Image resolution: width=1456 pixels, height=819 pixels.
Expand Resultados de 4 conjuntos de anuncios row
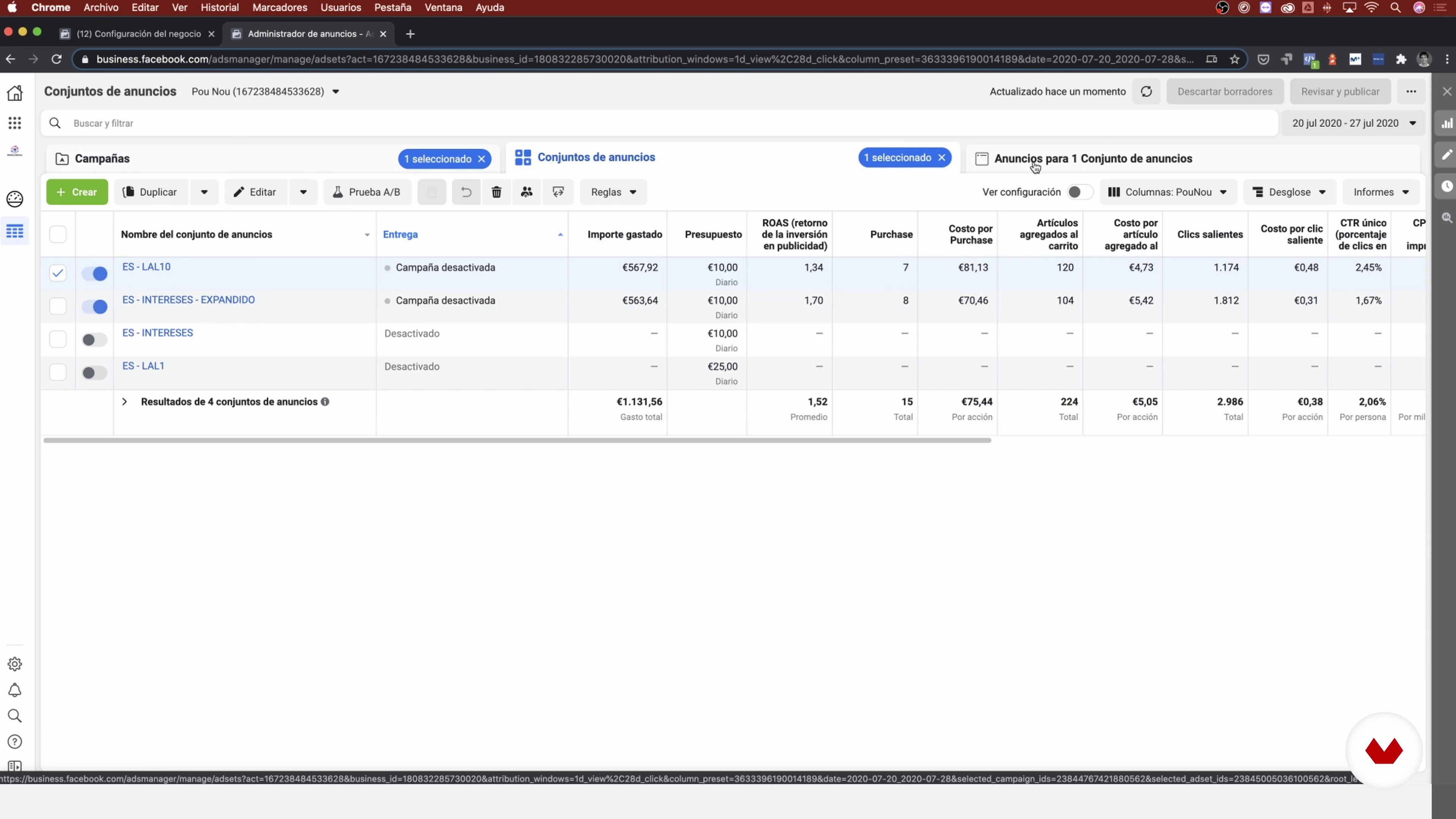click(x=125, y=402)
